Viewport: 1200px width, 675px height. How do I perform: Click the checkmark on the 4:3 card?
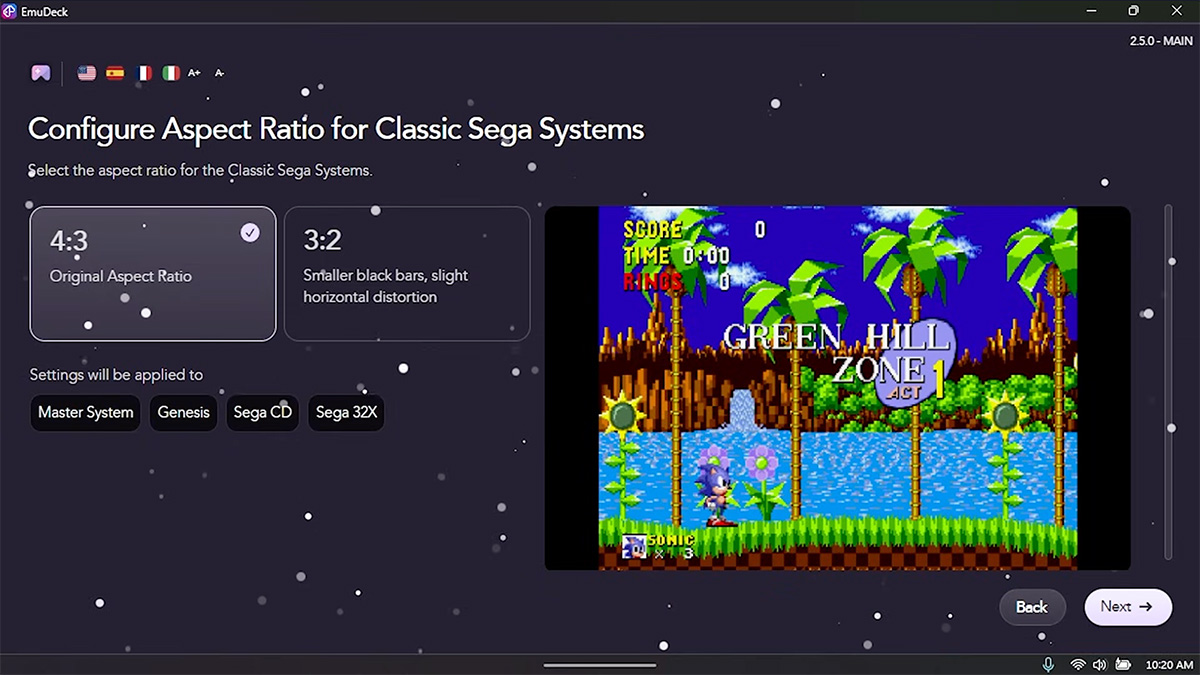click(x=251, y=232)
